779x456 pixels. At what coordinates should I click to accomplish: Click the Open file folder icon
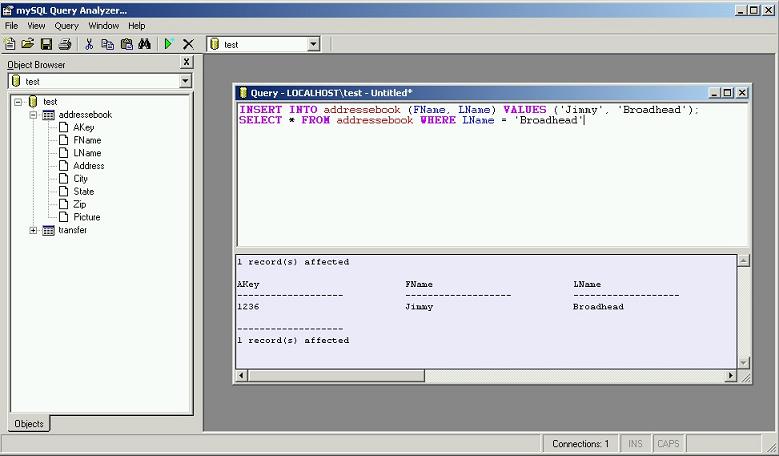click(x=28, y=44)
